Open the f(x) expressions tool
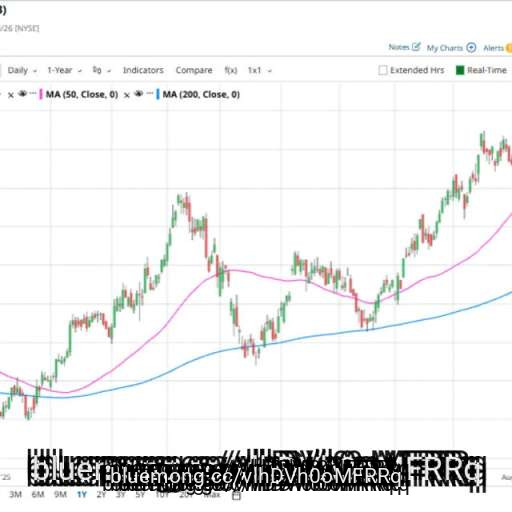 coord(231,70)
